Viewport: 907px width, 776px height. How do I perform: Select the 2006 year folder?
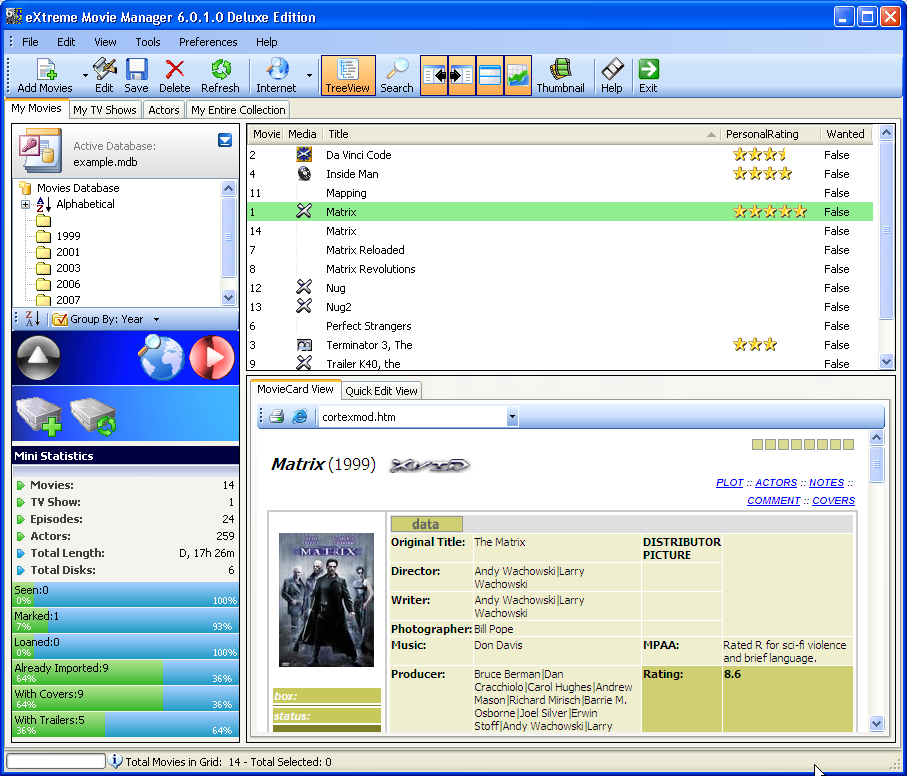pos(59,284)
